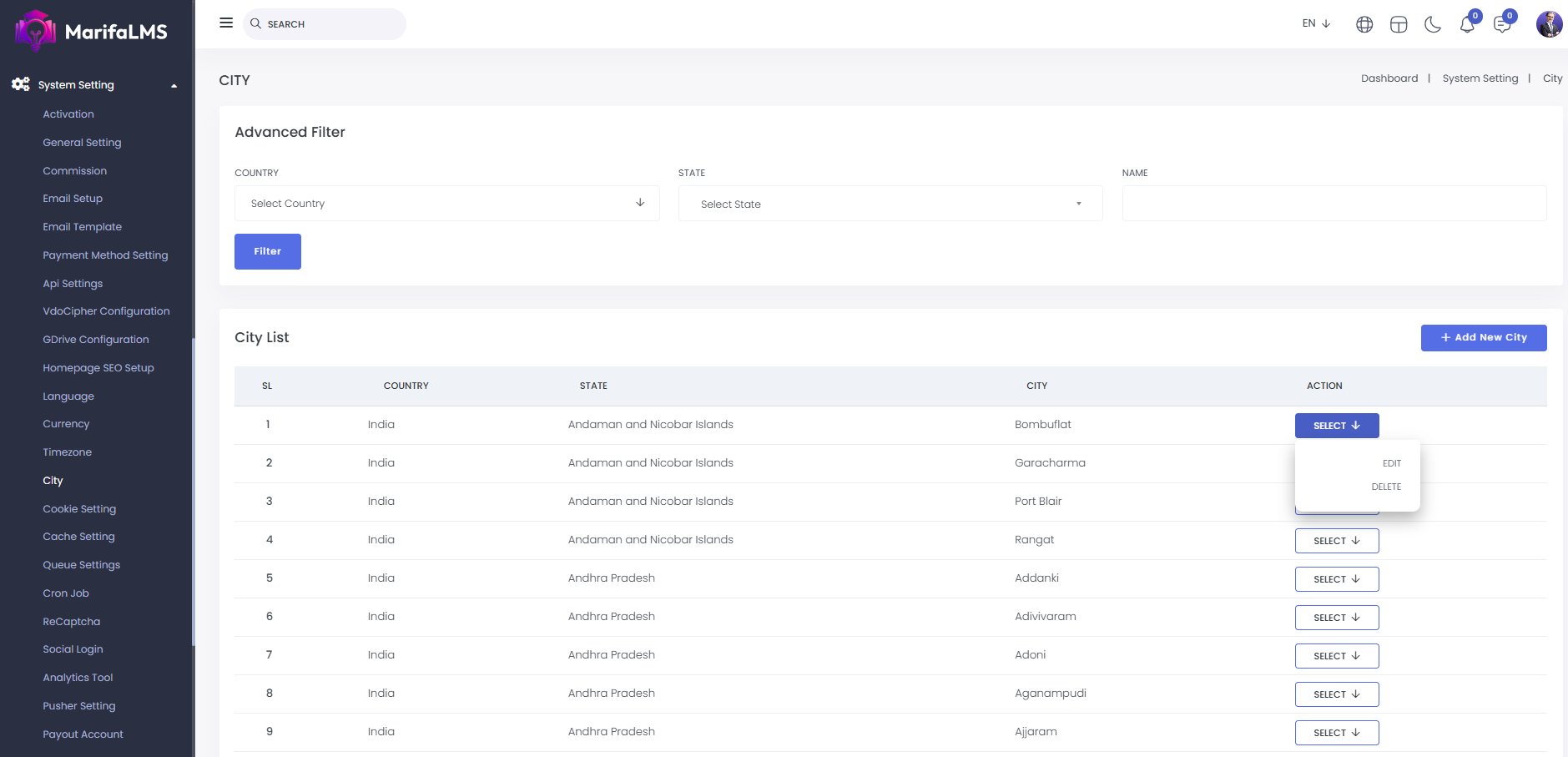Toggle dark mode moon icon
The width and height of the screenshot is (1568, 757).
[1433, 25]
